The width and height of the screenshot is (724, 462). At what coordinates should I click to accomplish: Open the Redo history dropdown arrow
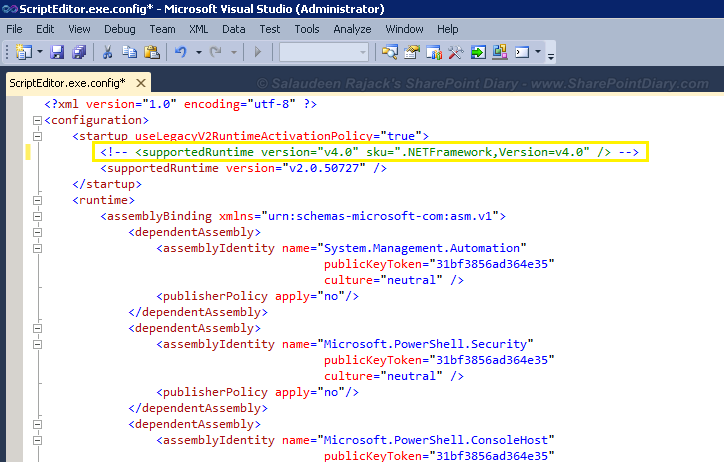tap(234, 52)
